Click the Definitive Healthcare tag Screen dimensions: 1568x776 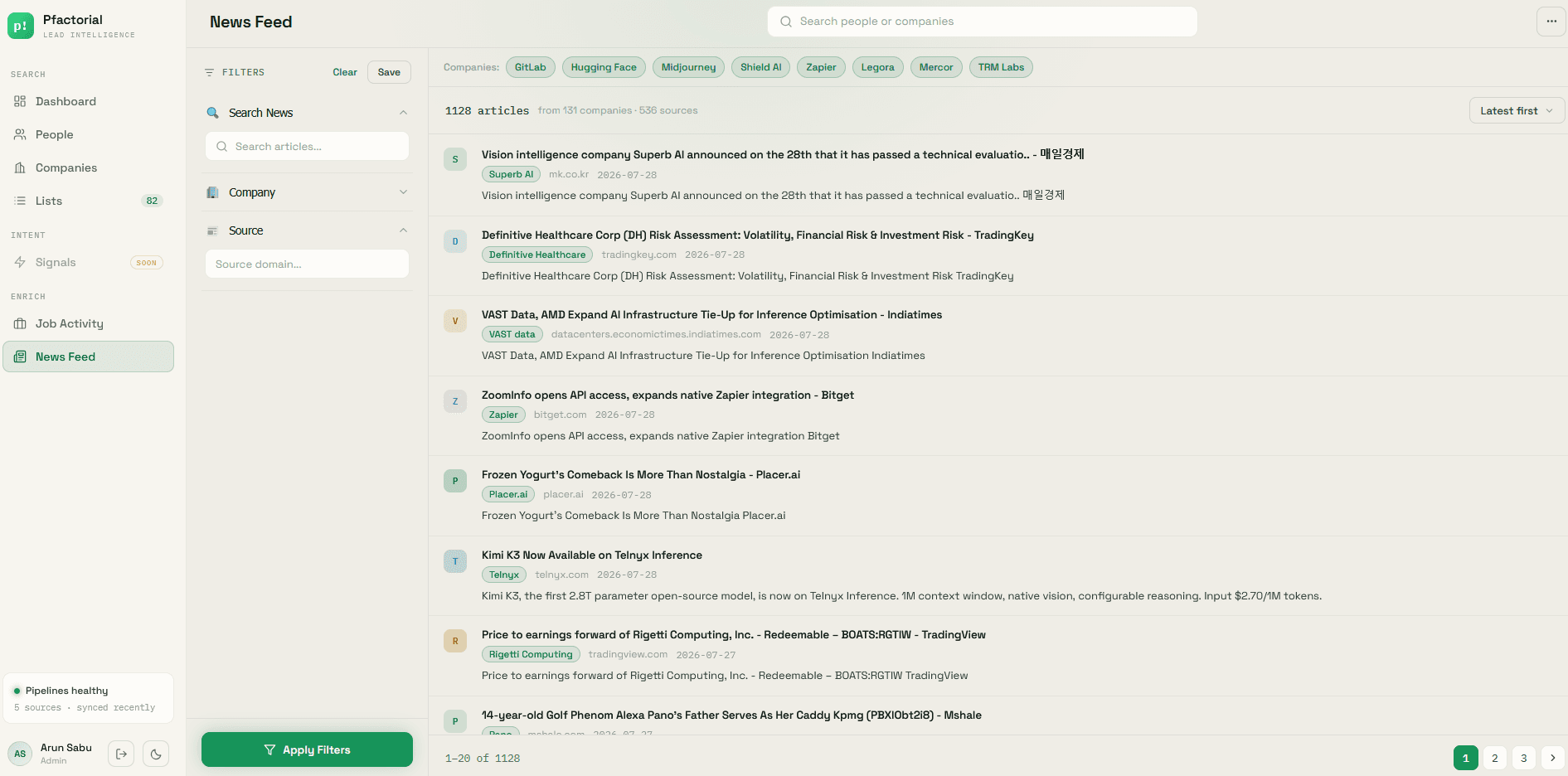click(537, 255)
